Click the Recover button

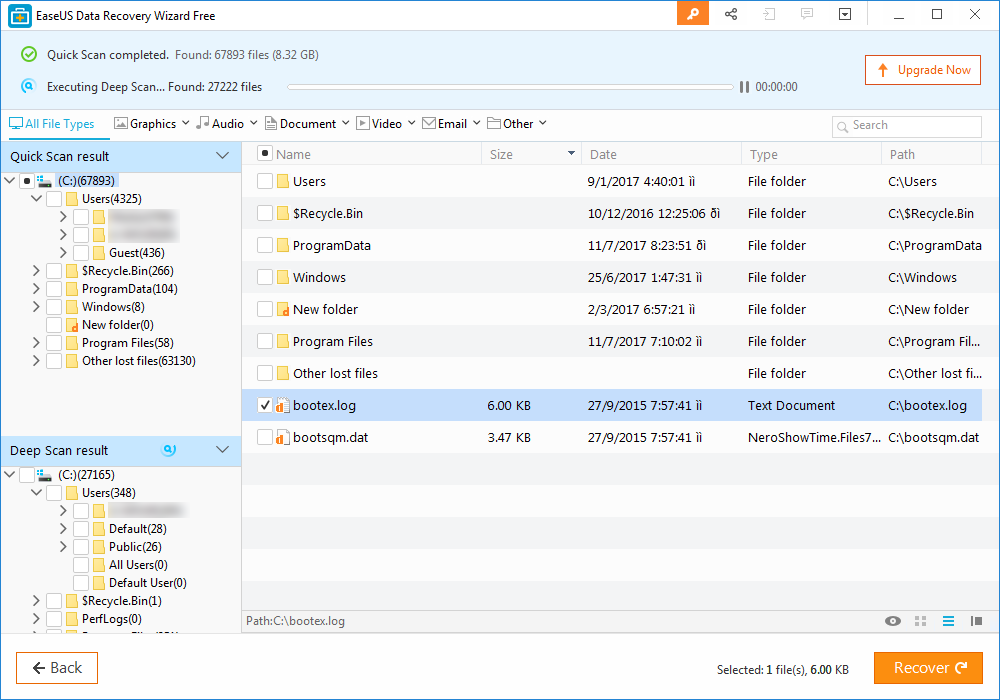click(x=929, y=668)
